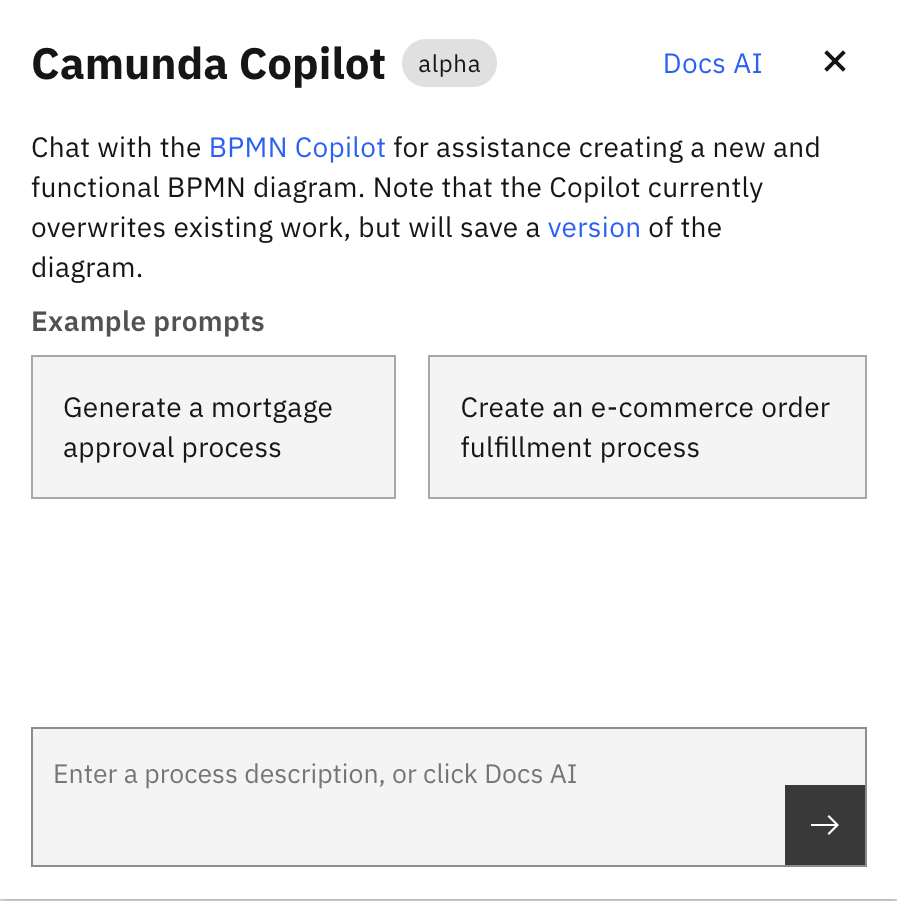Click the blue Docs AI text
Image resolution: width=897 pixels, height=901 pixels.
pos(711,62)
